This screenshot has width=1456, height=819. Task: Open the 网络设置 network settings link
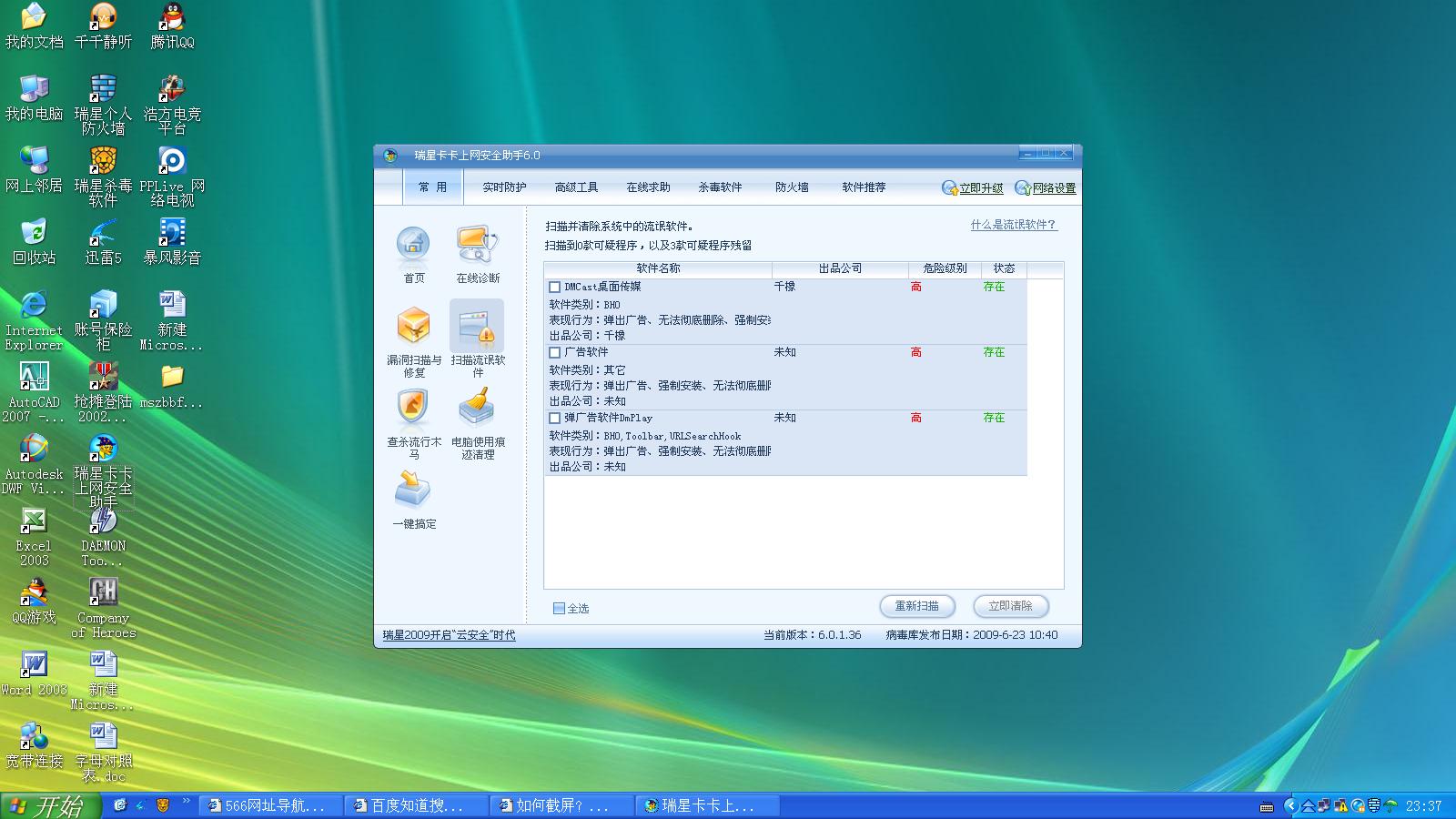coord(1046,188)
